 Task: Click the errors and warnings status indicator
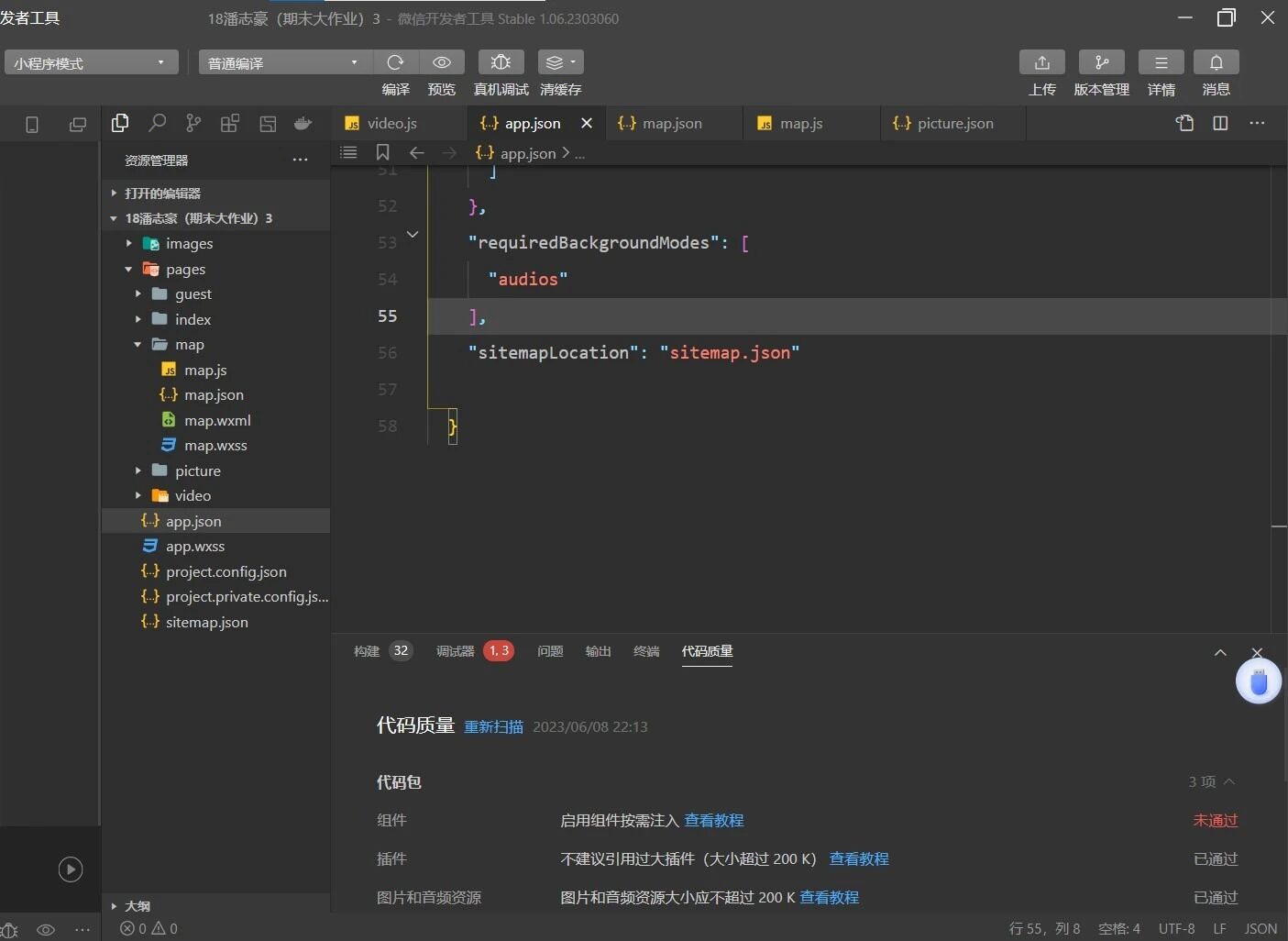(x=149, y=929)
